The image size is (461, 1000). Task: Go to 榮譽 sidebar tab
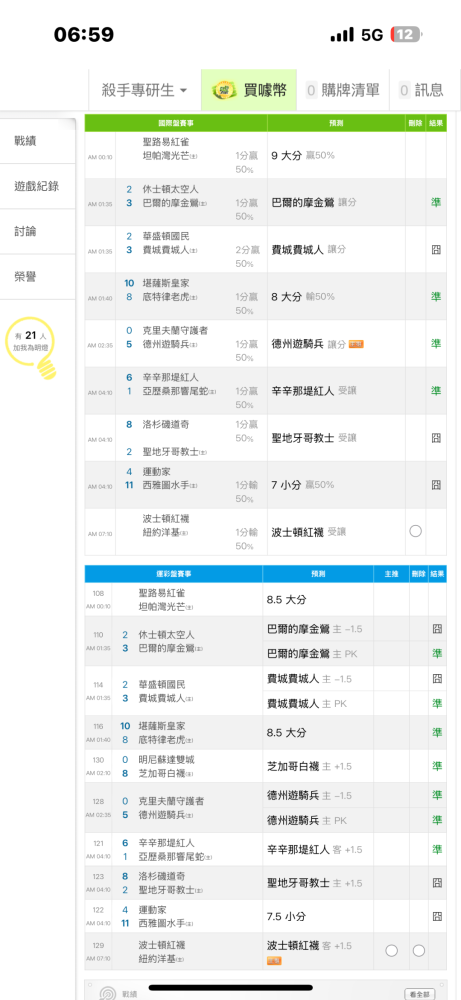38,277
